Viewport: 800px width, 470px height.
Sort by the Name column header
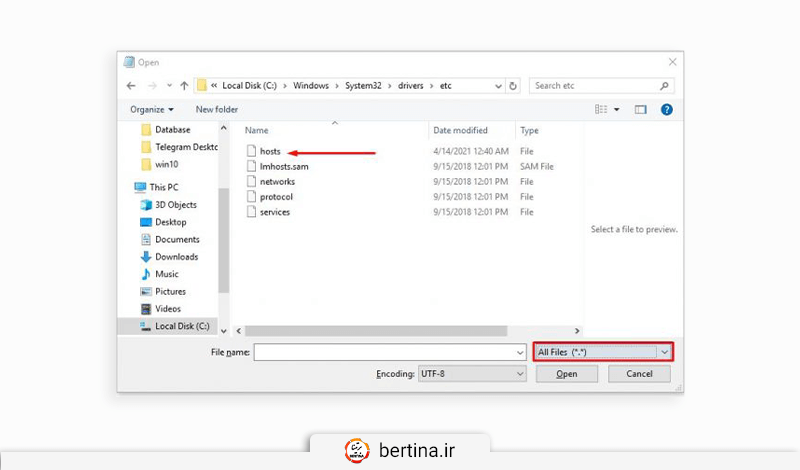pyautogui.click(x=257, y=131)
